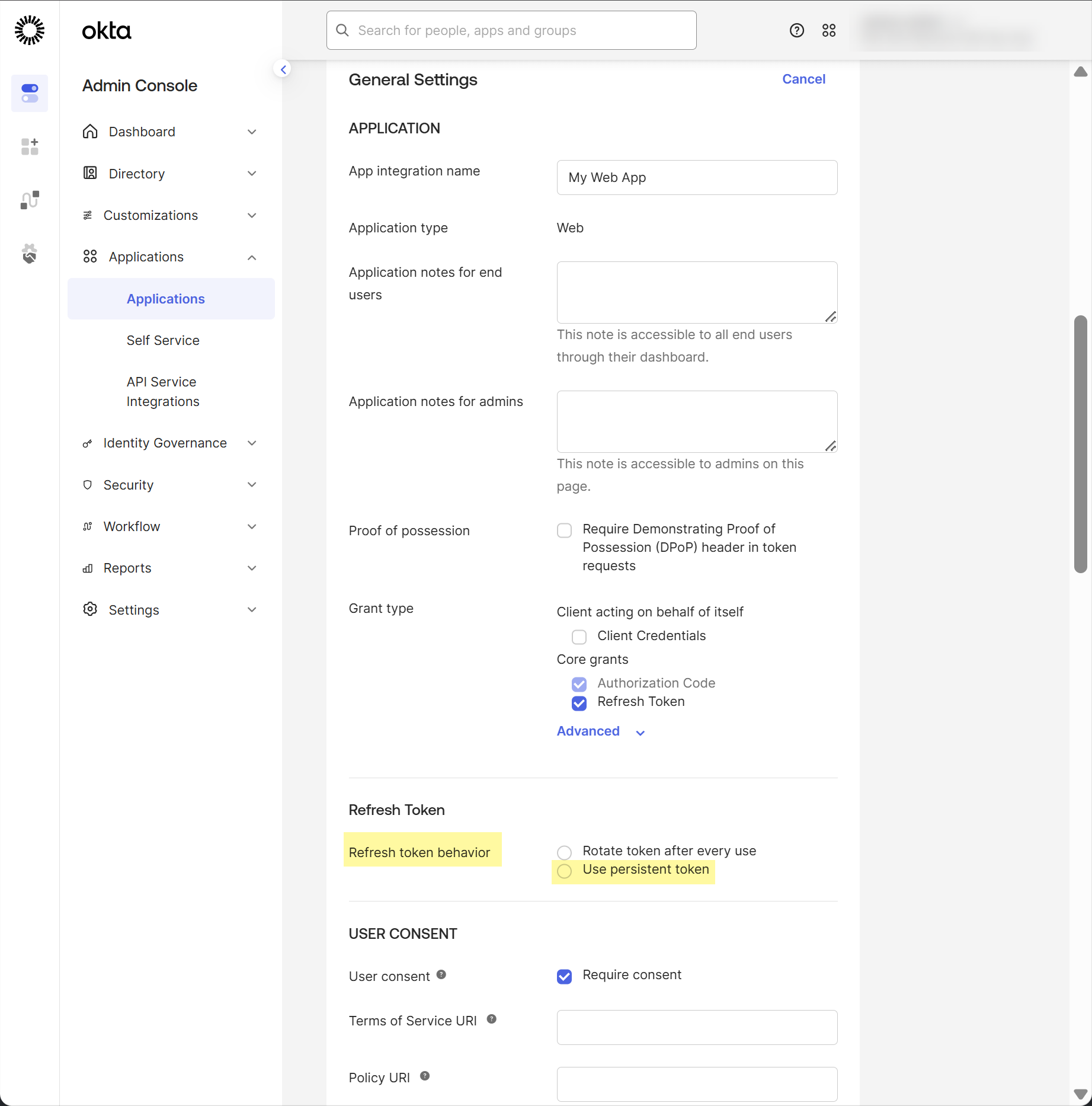Click the Okta sunburst logo icon
The width and height of the screenshot is (1092, 1106).
coord(30,30)
